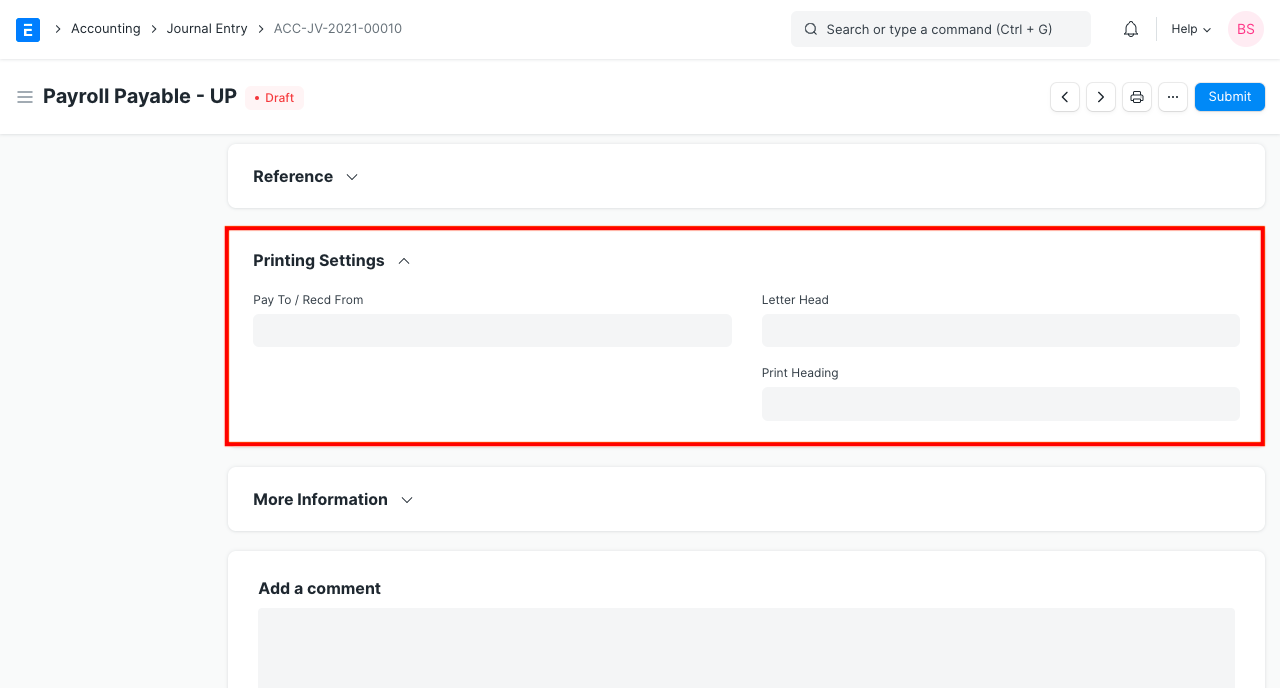Click the notification bell icon
The width and height of the screenshot is (1280, 688).
(1130, 29)
